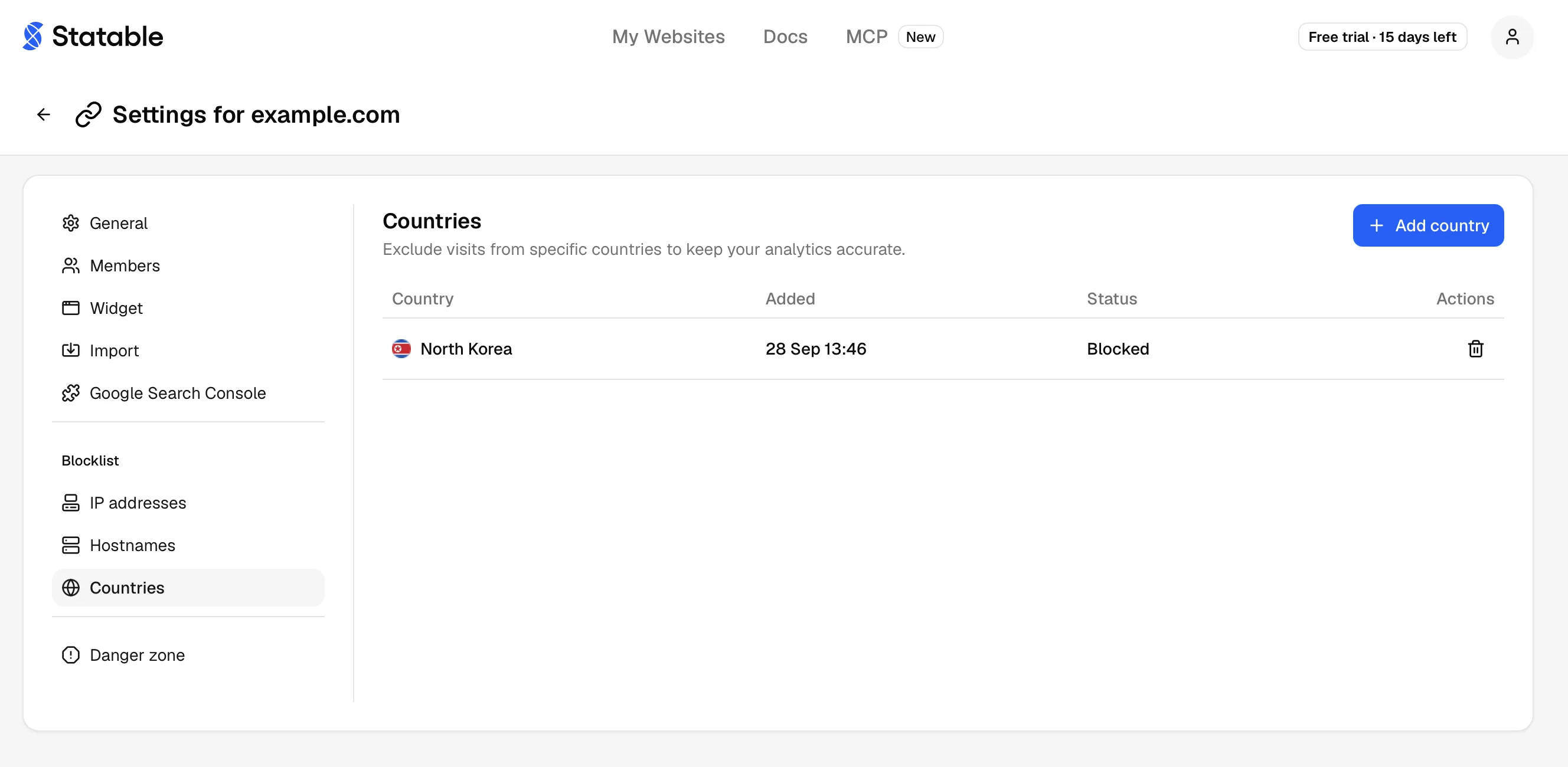Click the Statable logo icon
The height and width of the screenshot is (767, 1568).
pyautogui.click(x=33, y=37)
